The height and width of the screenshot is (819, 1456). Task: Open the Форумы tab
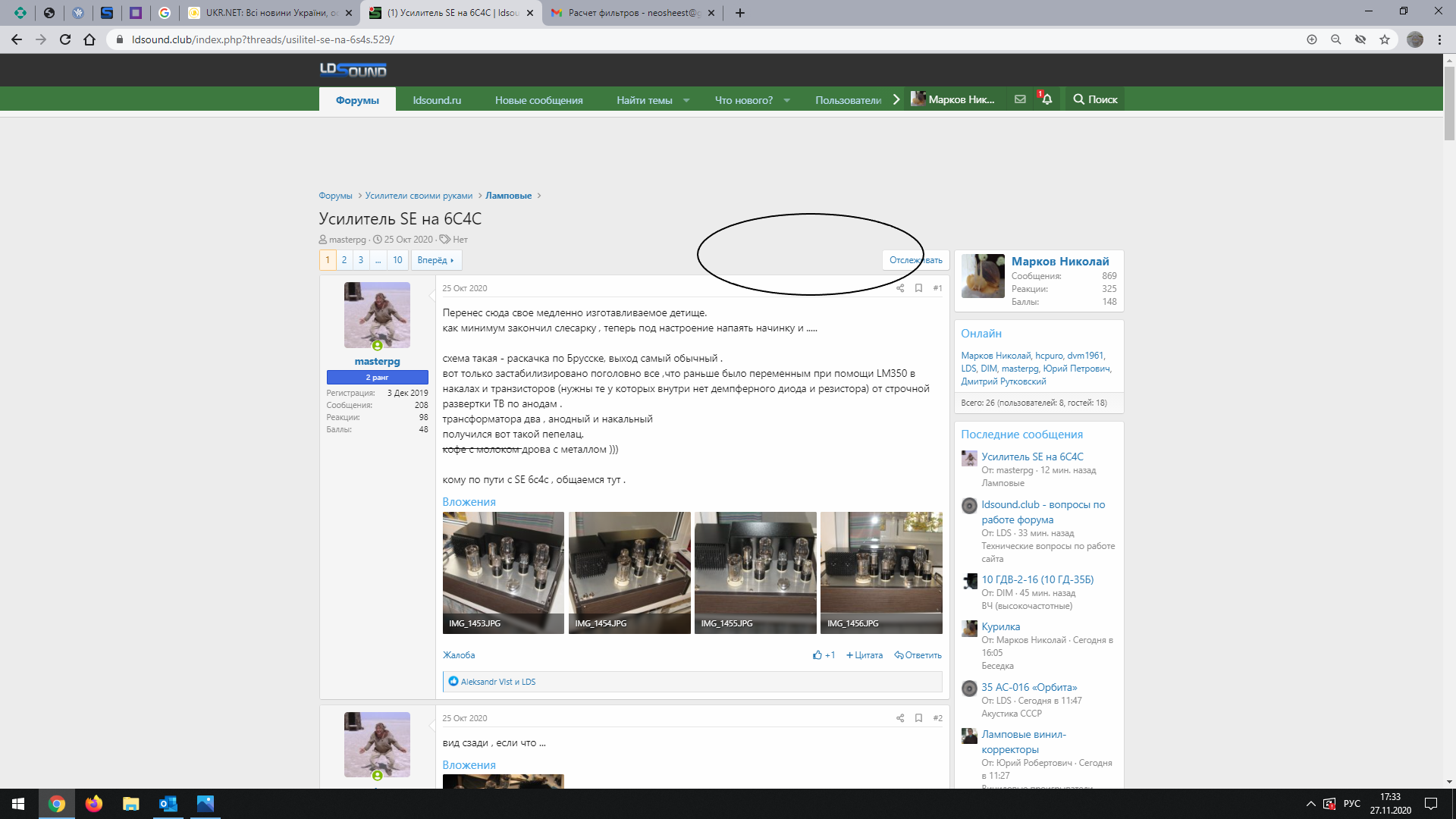coord(357,99)
